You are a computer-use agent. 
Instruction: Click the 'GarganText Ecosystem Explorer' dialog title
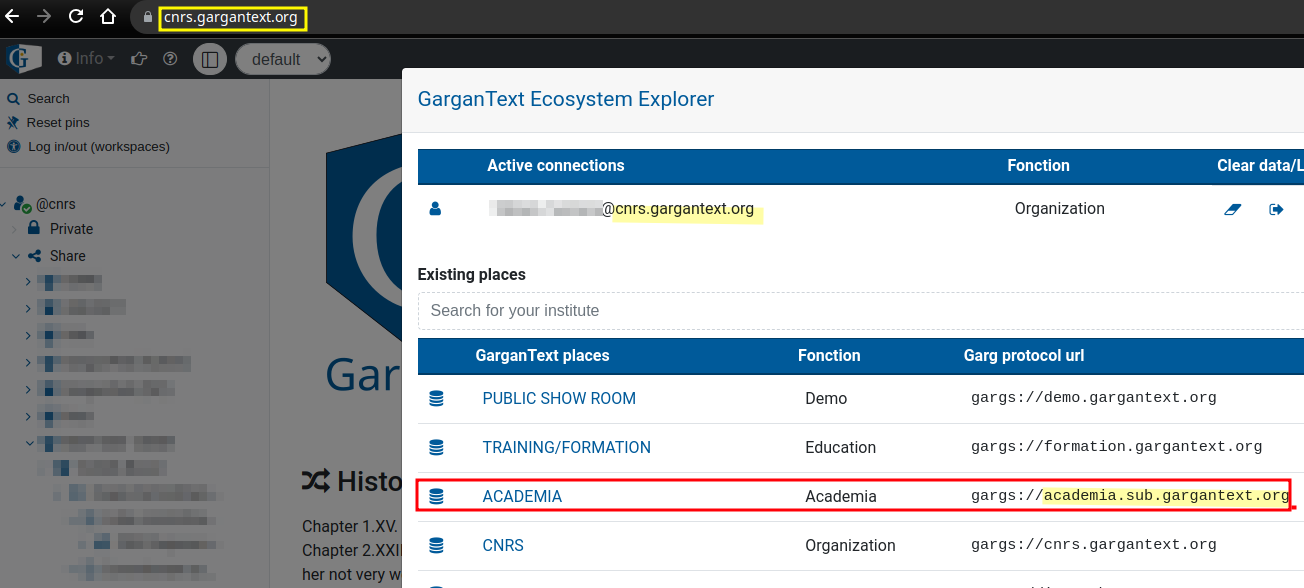[x=566, y=99]
